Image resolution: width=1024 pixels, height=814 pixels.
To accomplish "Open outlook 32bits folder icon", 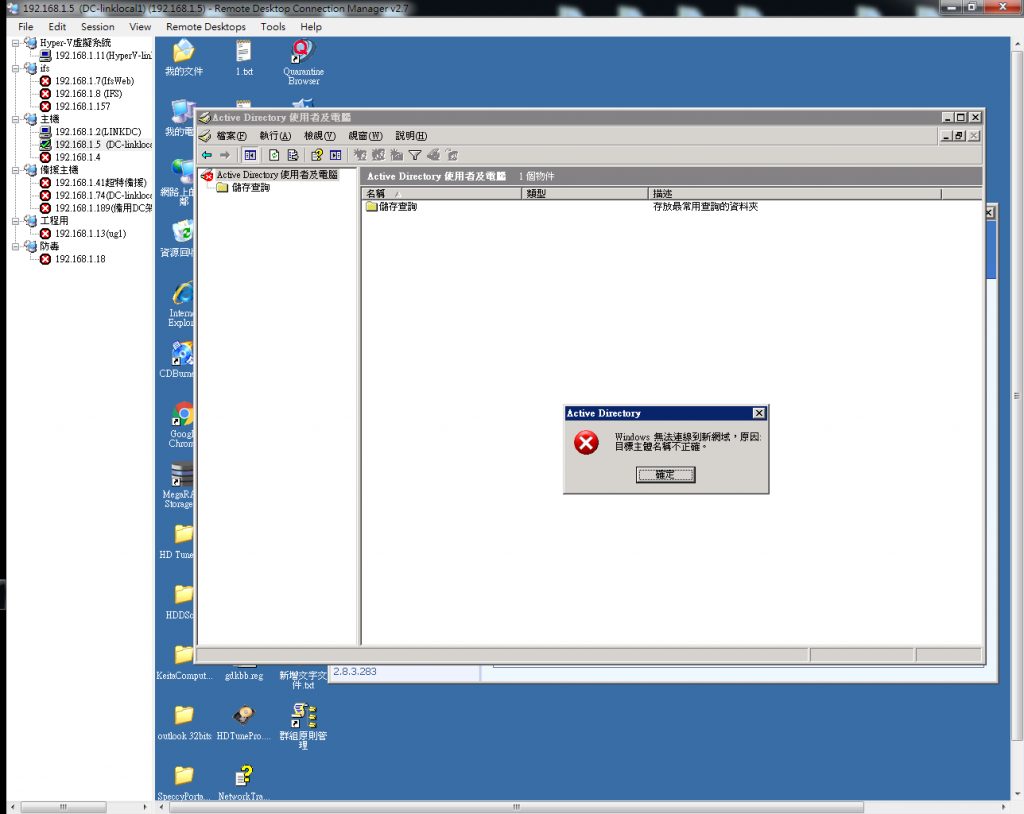I will [184, 722].
